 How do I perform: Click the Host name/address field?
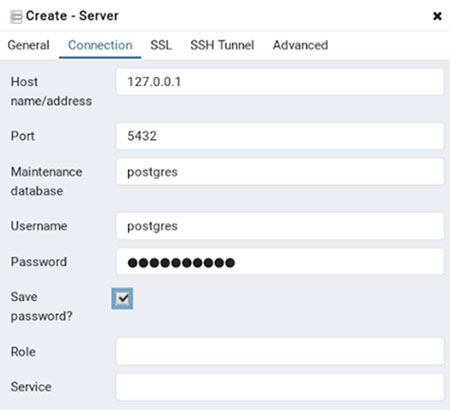280,82
